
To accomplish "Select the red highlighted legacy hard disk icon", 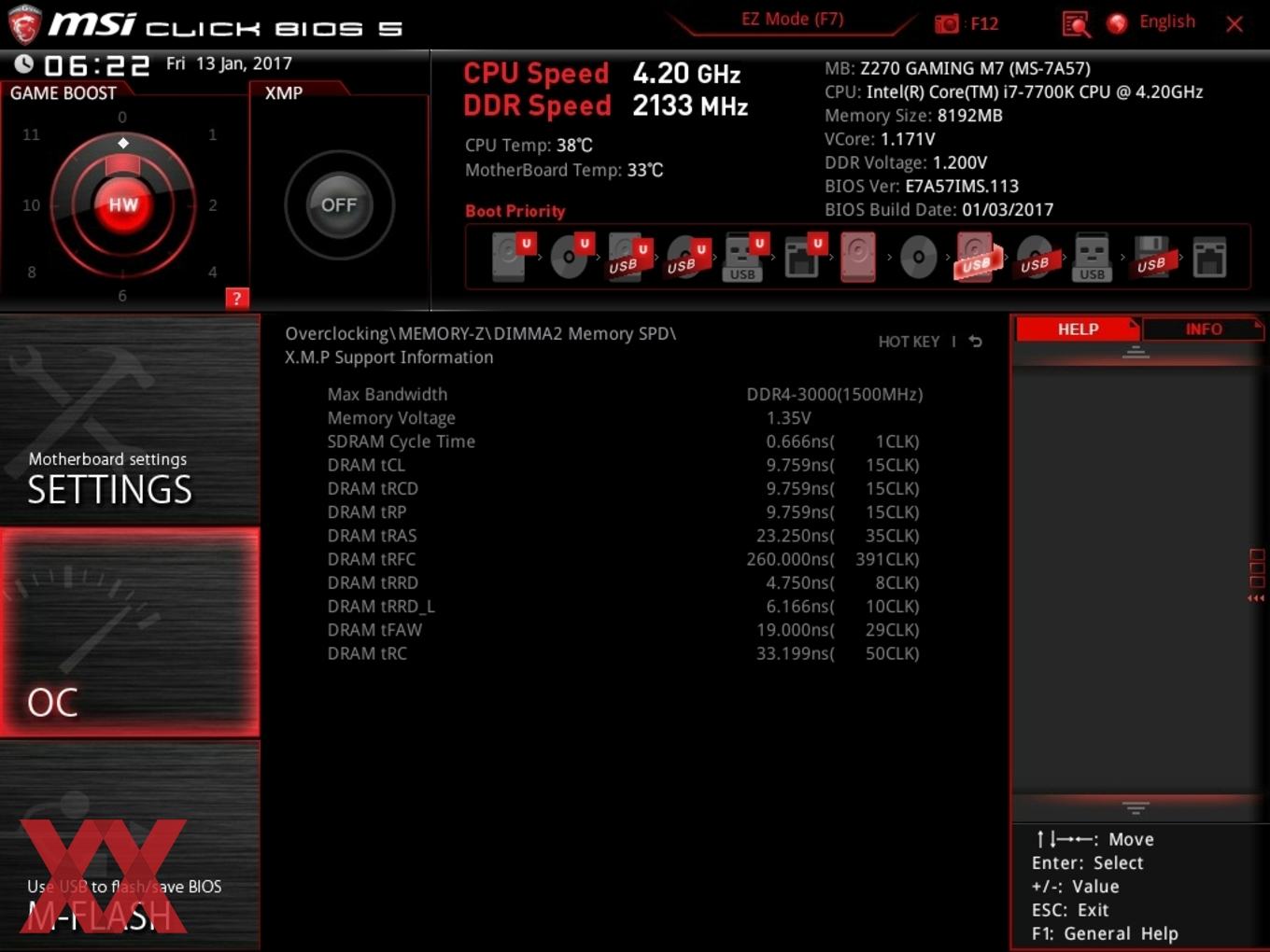I will click(858, 257).
